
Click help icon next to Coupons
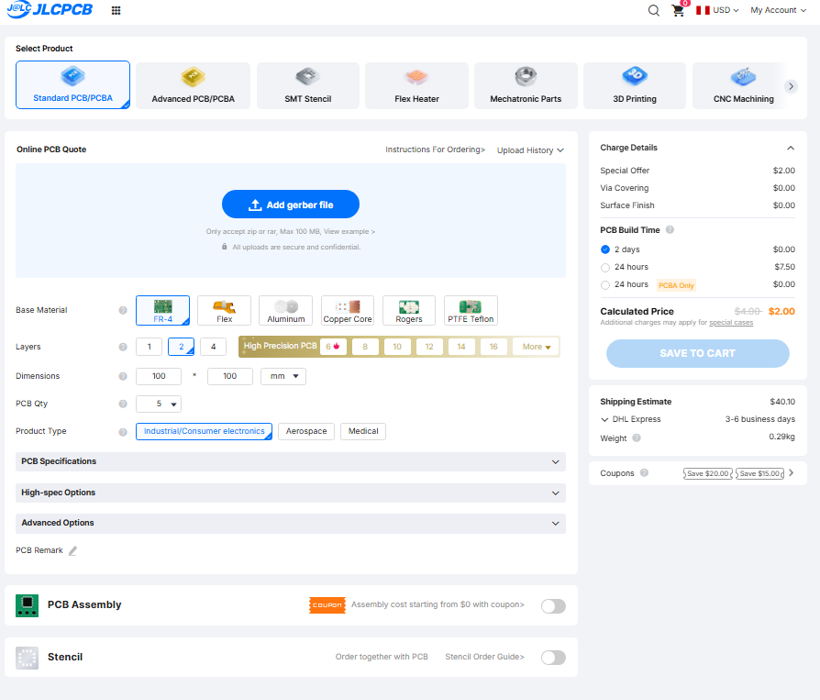[644, 473]
